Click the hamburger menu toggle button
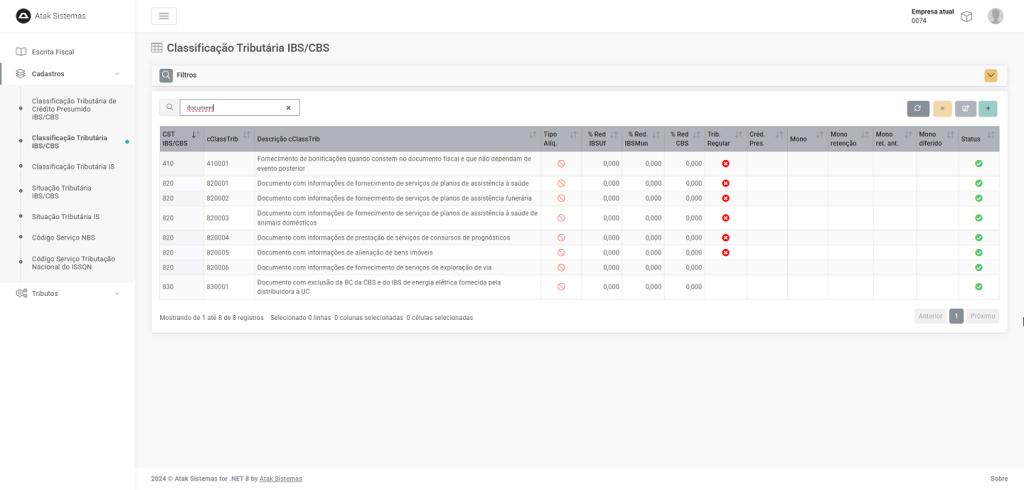Image resolution: width=1024 pixels, height=490 pixels. [x=163, y=16]
